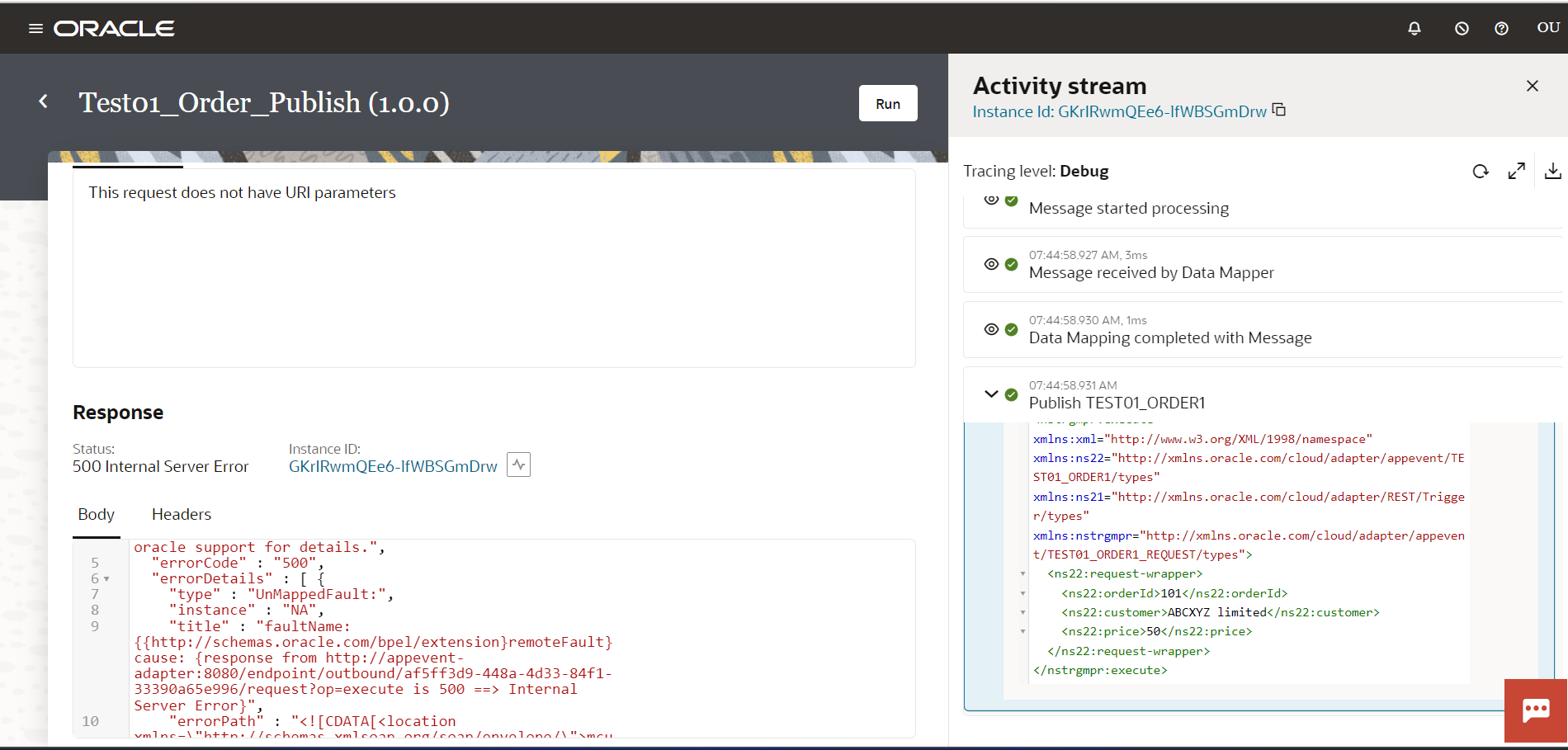Click the Run button
The image size is (1568, 750).
(x=888, y=103)
